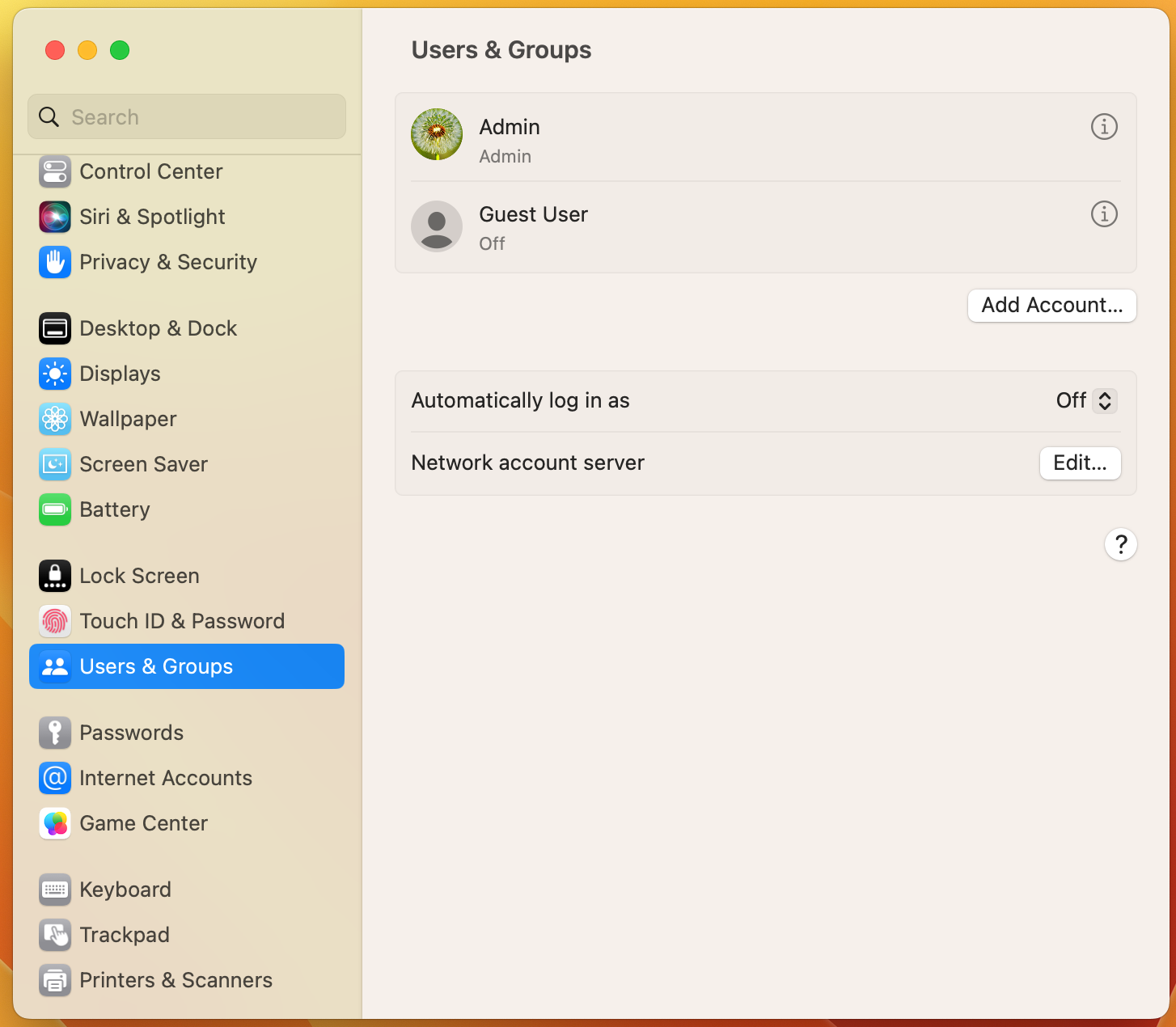Click the Admin dandelion profile picture

[437, 134]
